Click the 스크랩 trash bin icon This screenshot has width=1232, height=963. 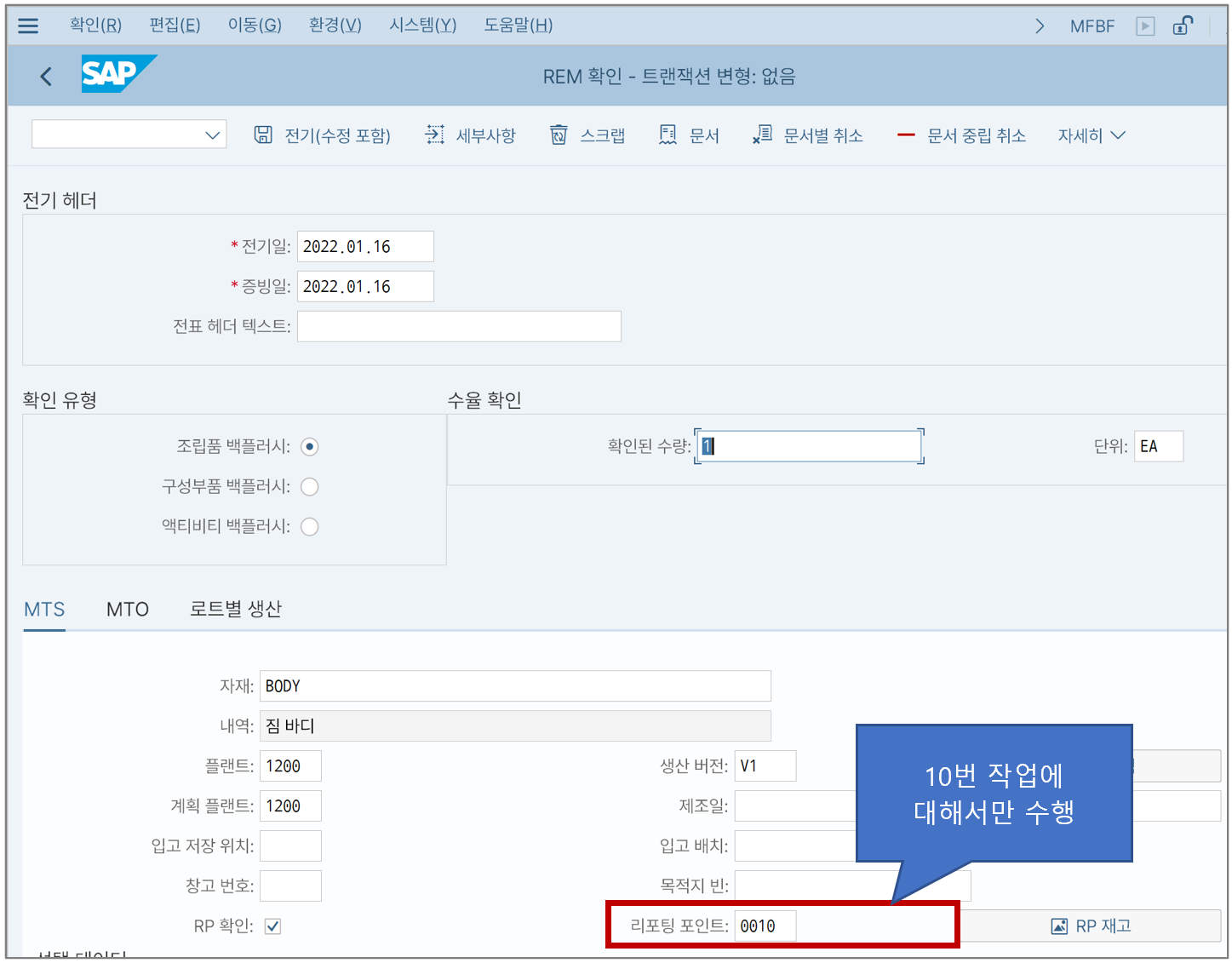coord(559,135)
